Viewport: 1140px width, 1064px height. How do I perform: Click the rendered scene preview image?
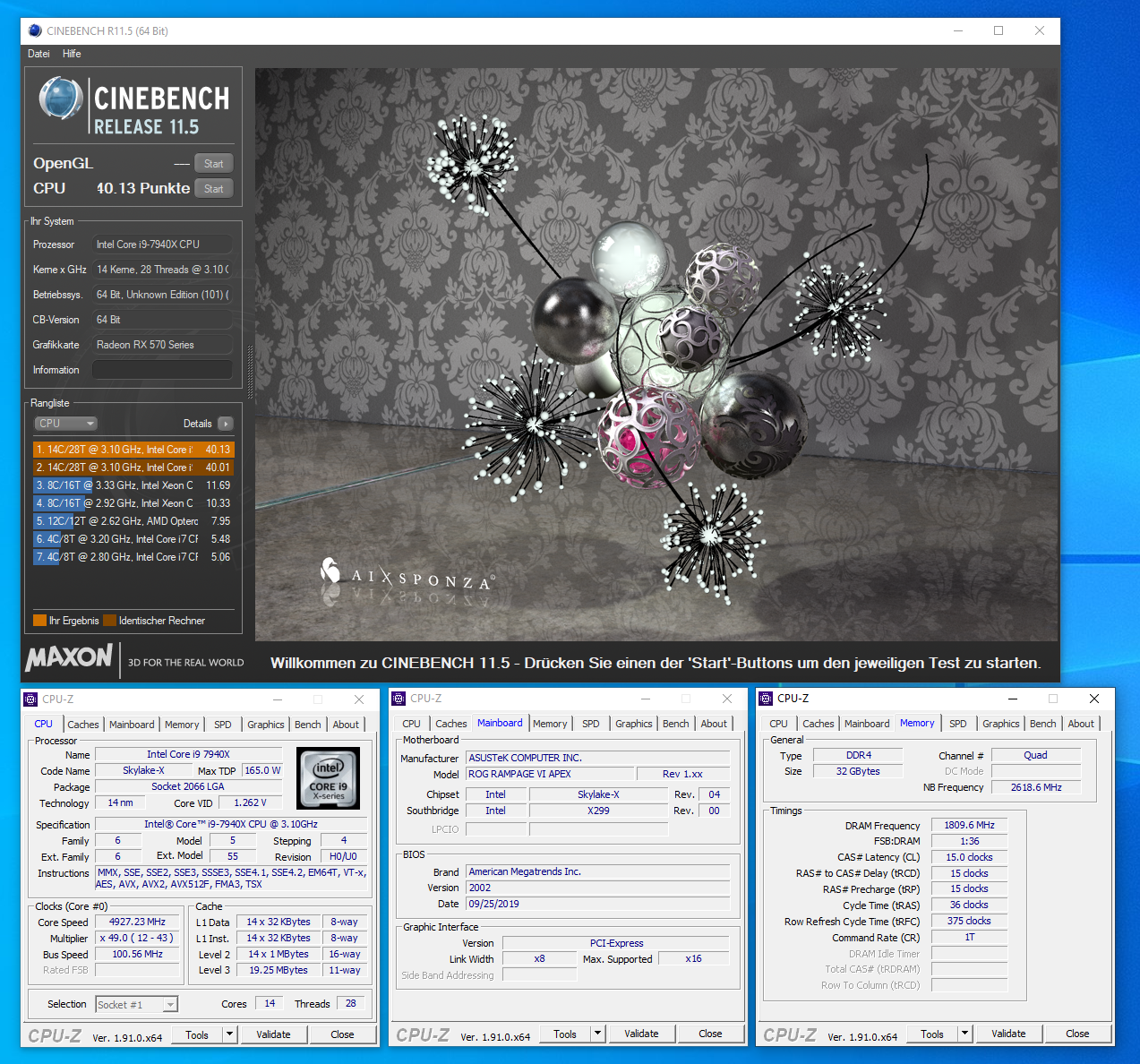point(656,355)
